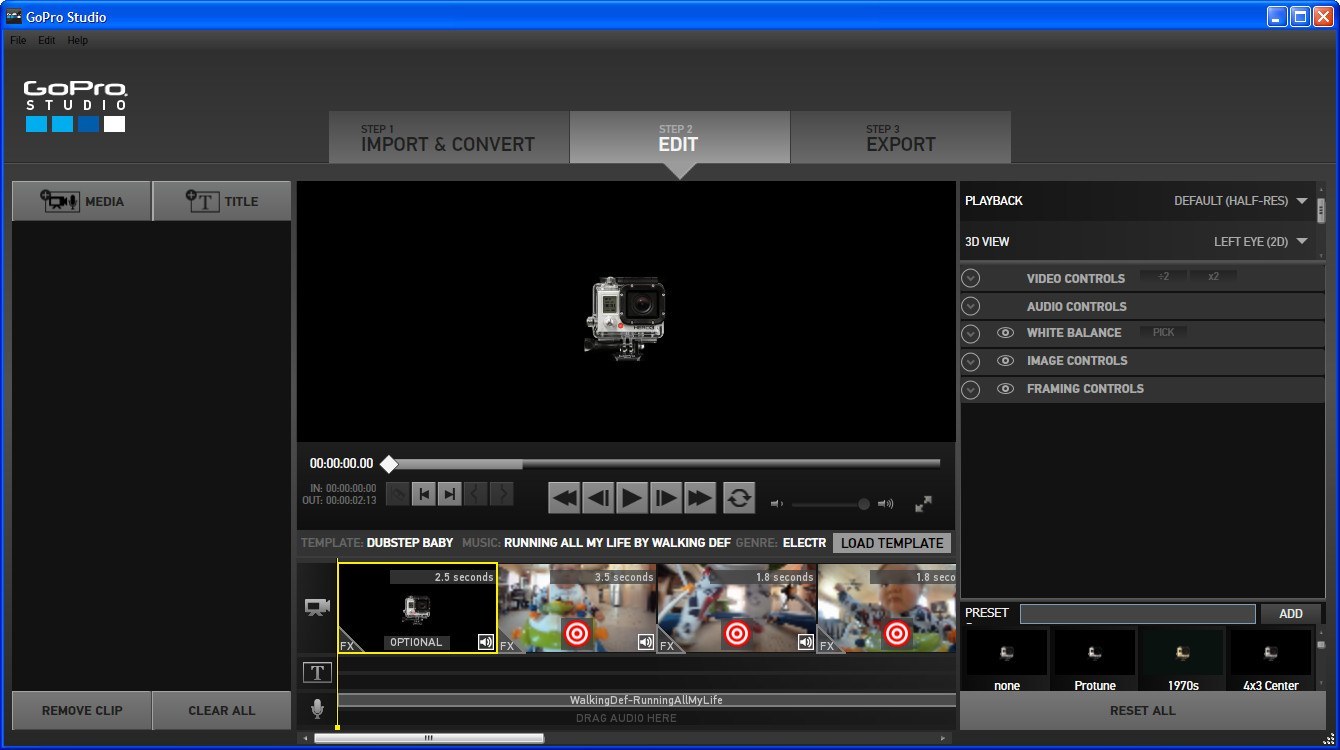1340x750 pixels.
Task: Enter fullscreen preview mode
Action: [x=923, y=504]
